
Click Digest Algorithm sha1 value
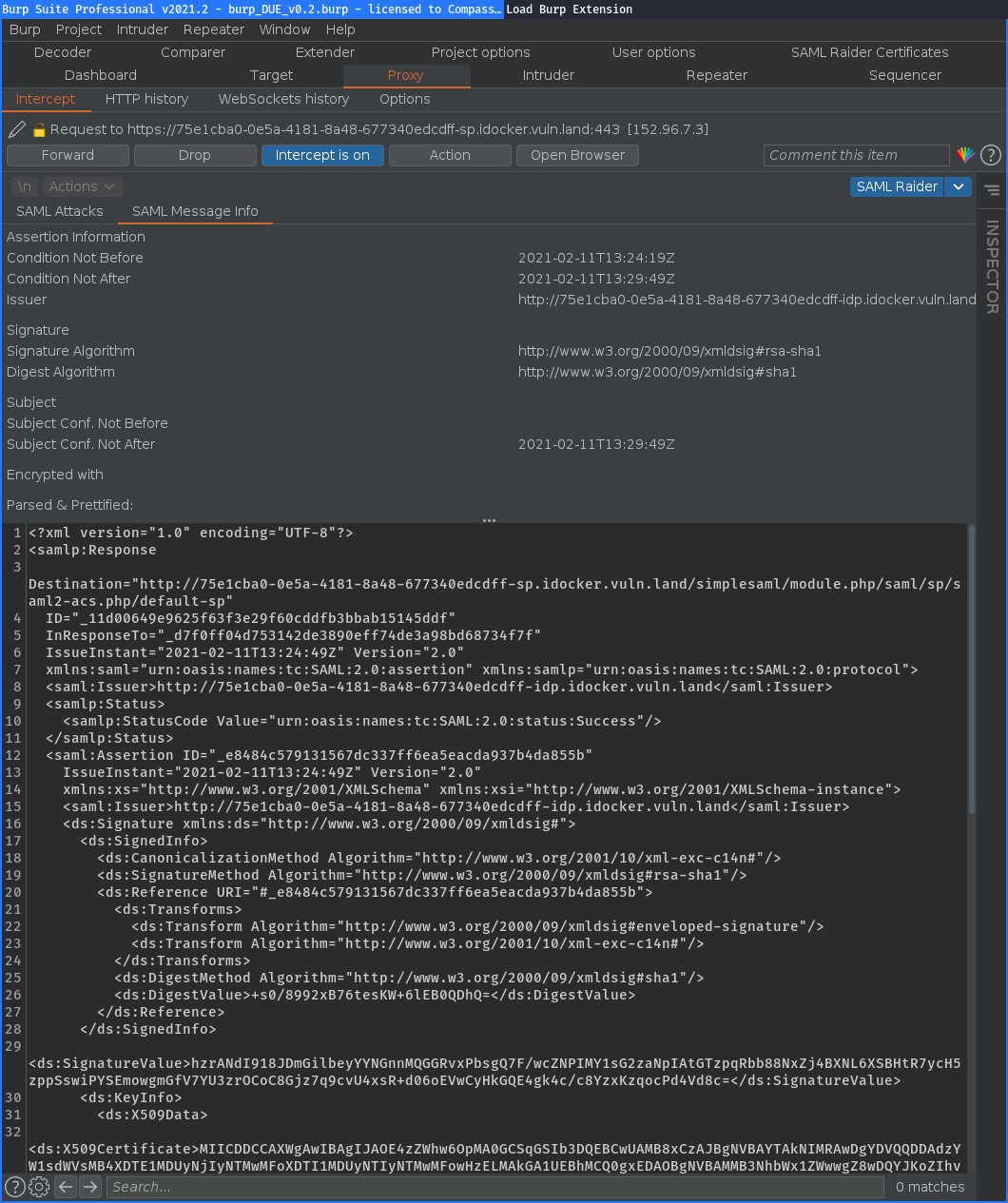[x=657, y=372]
